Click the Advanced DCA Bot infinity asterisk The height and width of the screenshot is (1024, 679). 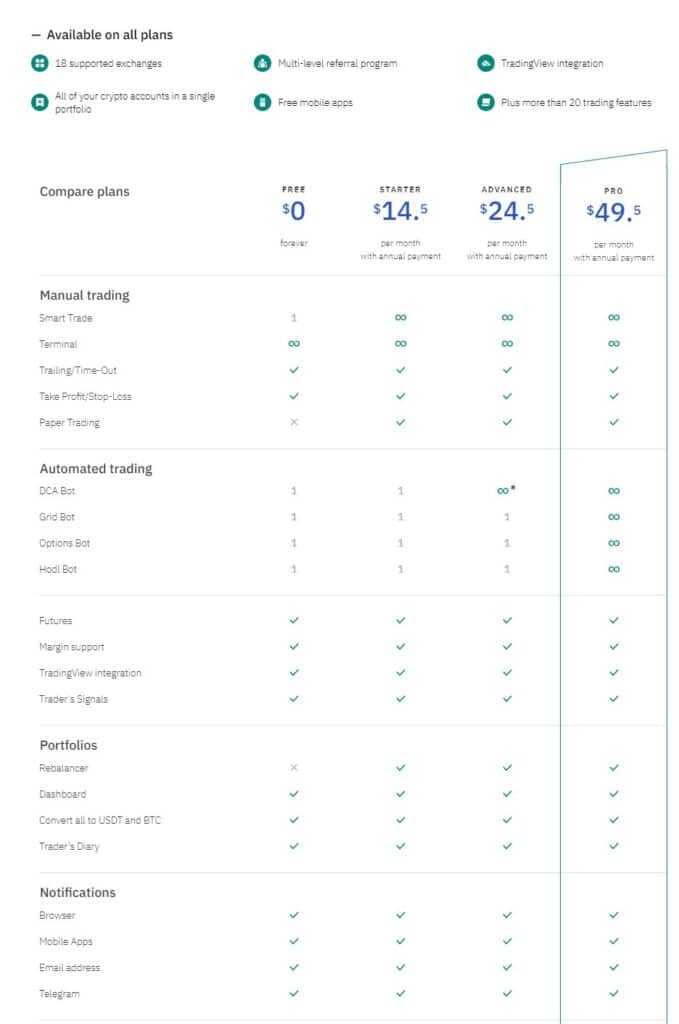coord(507,491)
